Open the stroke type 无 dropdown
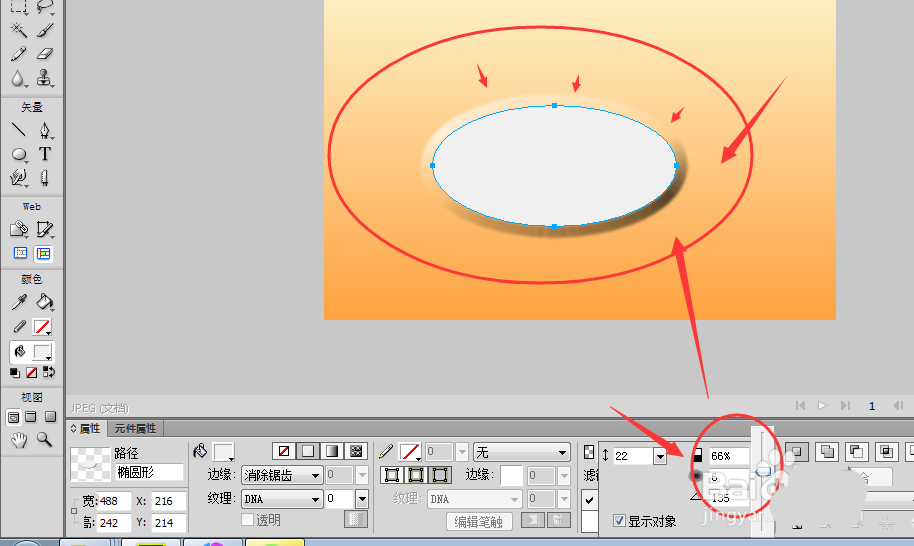 click(x=522, y=452)
